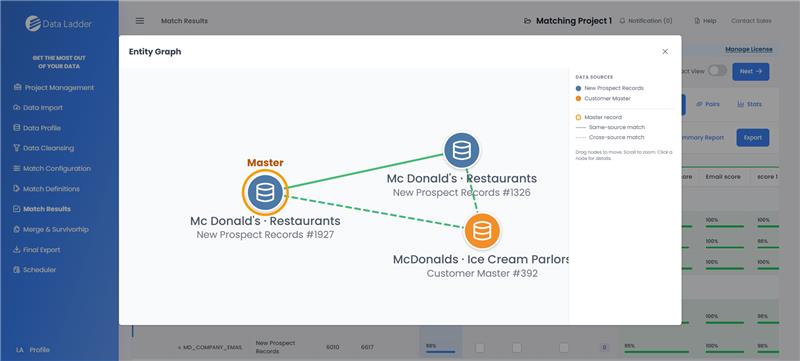Click the Cross-source match legend entry
Viewport: 800px width, 361px height.
pos(610,138)
